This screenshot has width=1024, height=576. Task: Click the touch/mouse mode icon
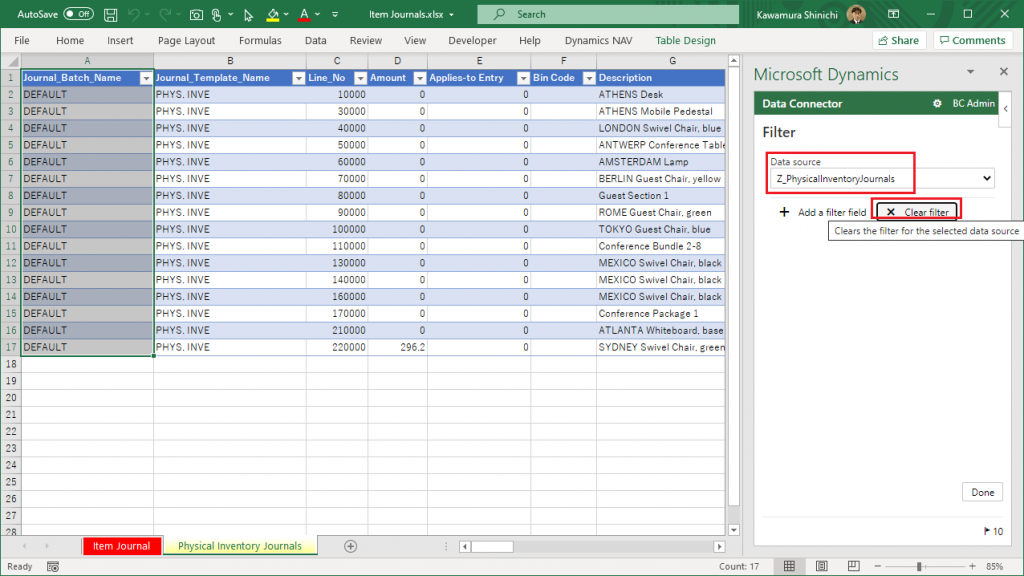tap(217, 14)
